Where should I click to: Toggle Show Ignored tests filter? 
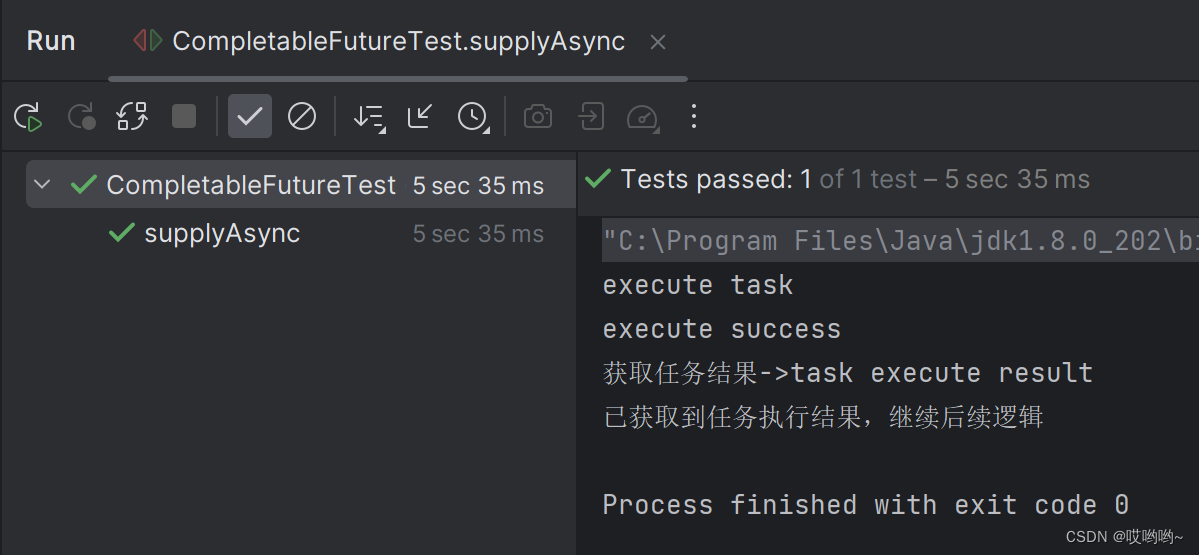[301, 117]
